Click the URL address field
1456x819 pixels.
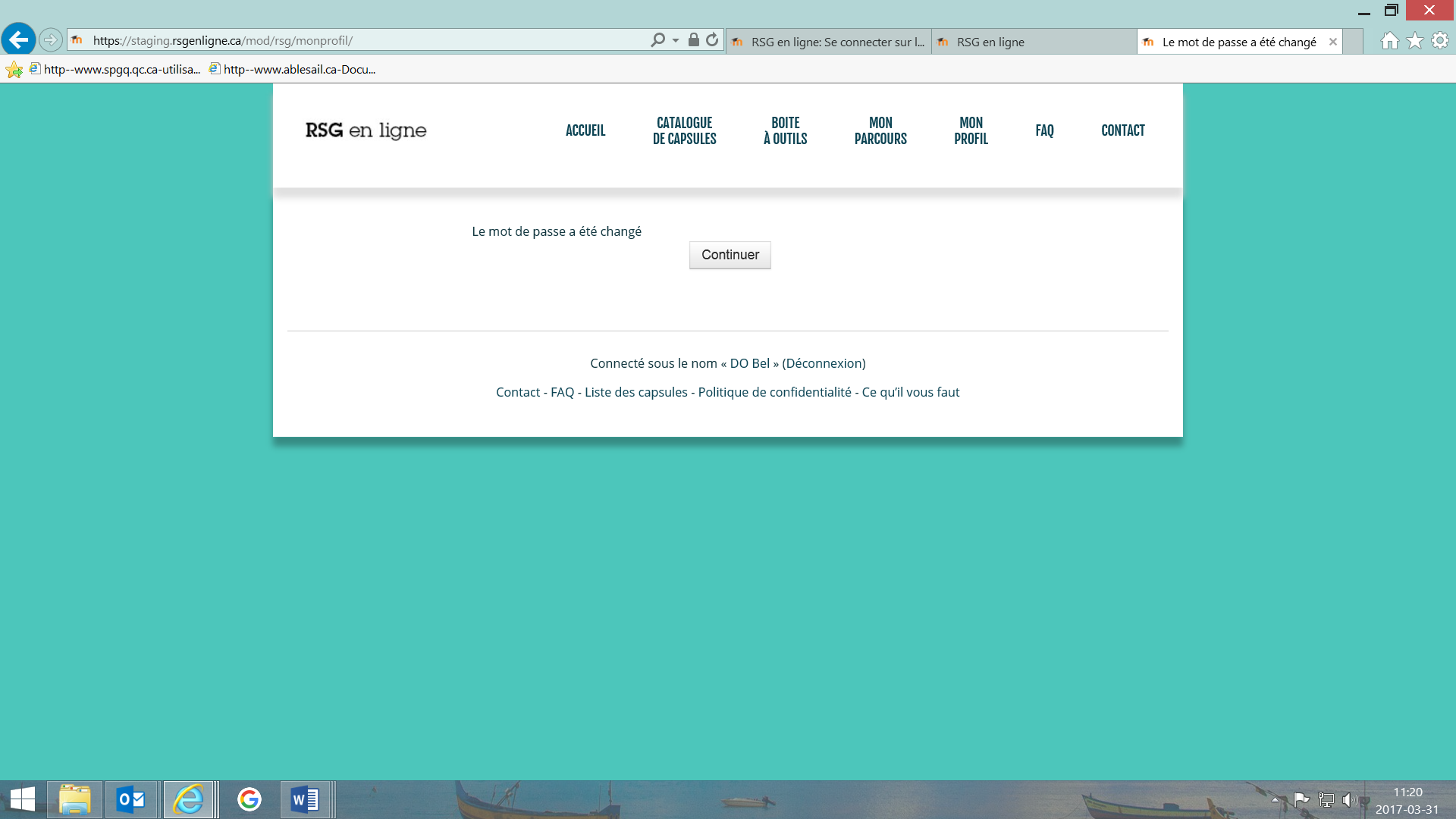click(364, 41)
